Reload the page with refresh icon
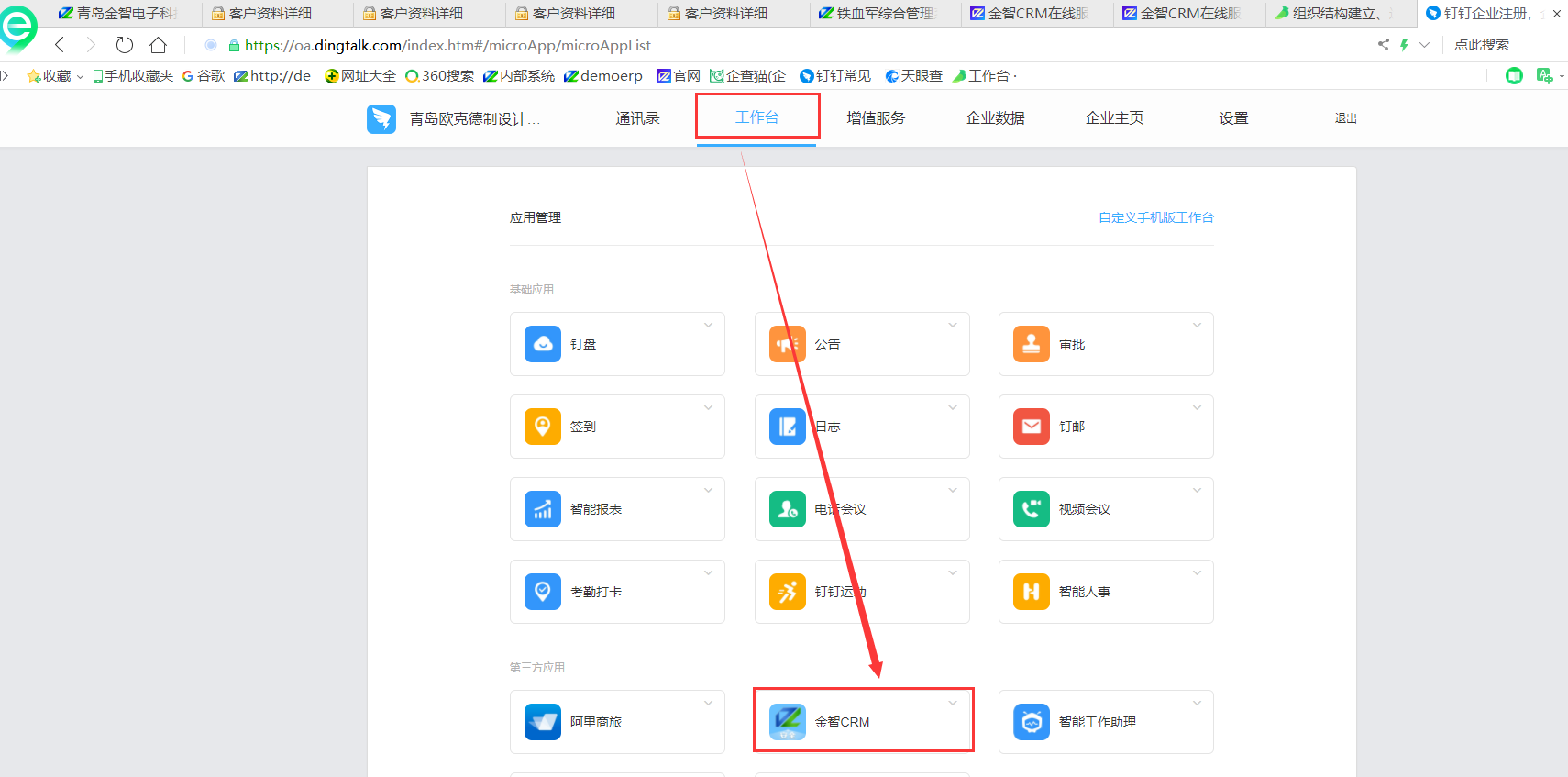1568x777 pixels. (125, 45)
